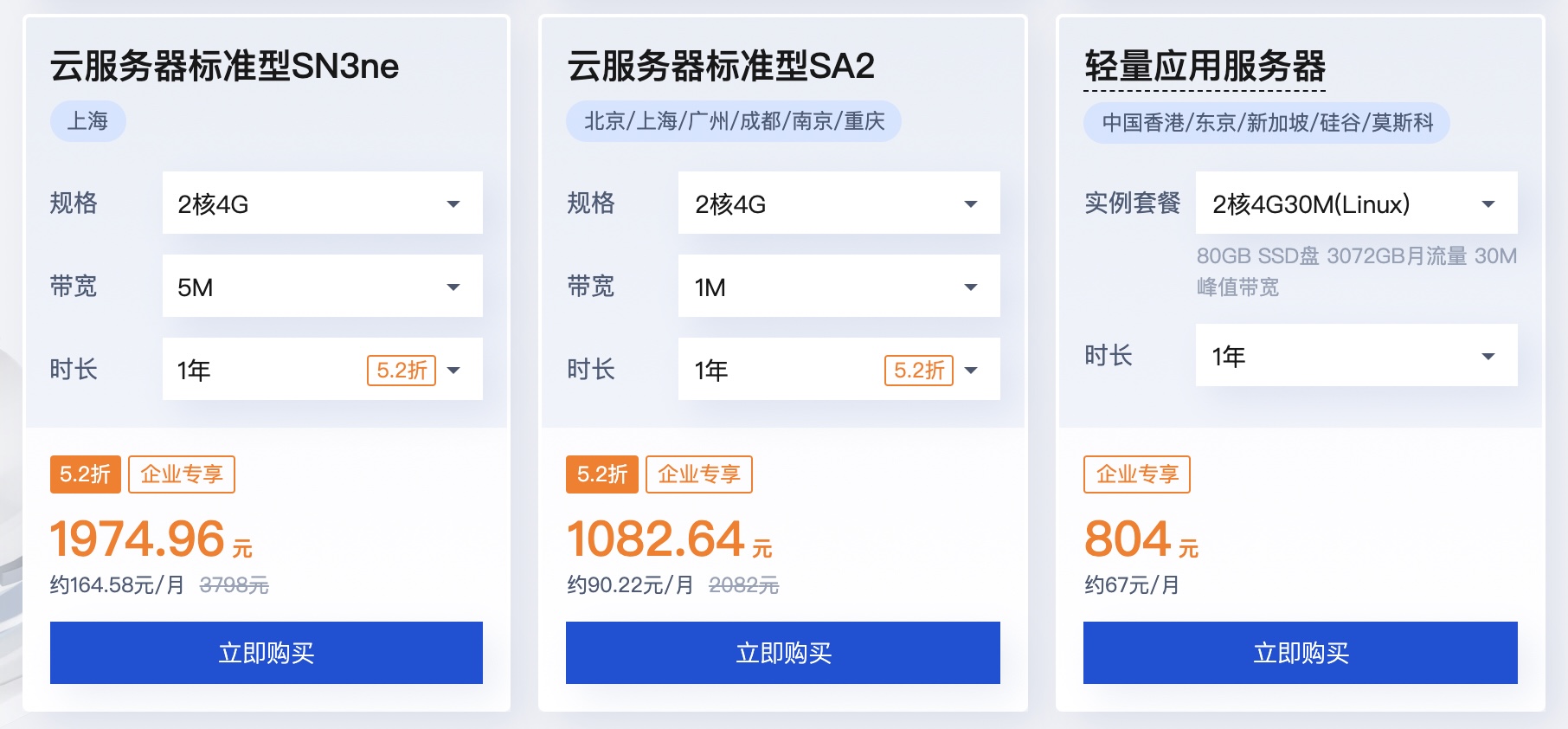Click the 北京/上海/广州/成都/南京/重庆 region tag
Viewport: 1568px width, 729px height.
point(734,122)
